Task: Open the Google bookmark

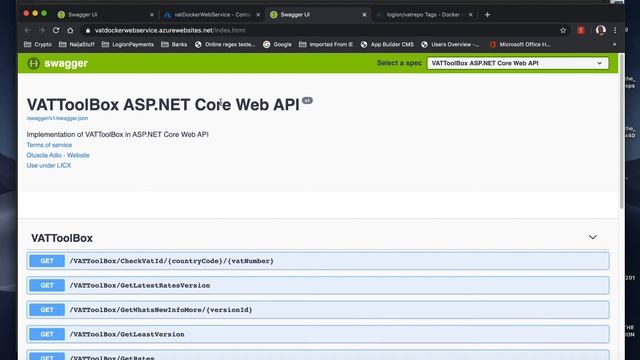Action: coord(277,44)
